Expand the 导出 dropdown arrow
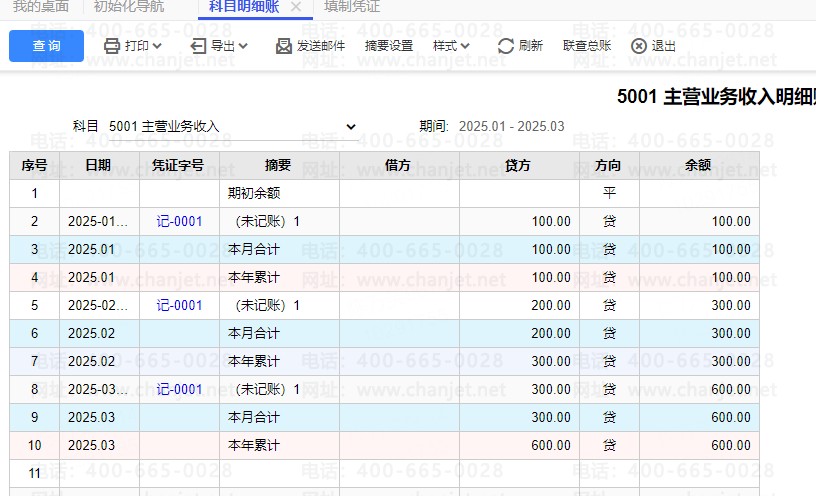 (244, 46)
